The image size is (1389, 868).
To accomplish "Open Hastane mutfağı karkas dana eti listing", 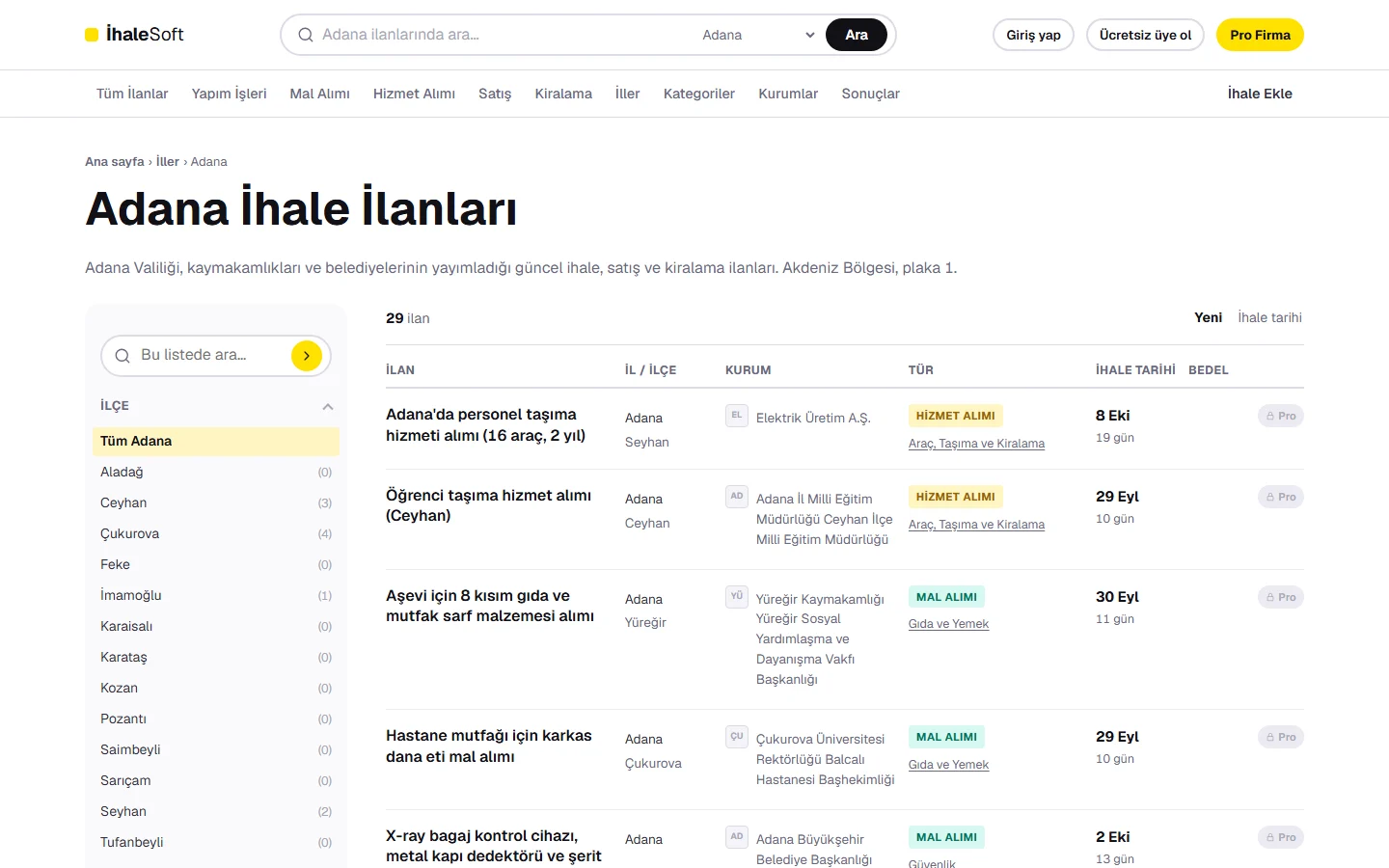I will point(489,746).
